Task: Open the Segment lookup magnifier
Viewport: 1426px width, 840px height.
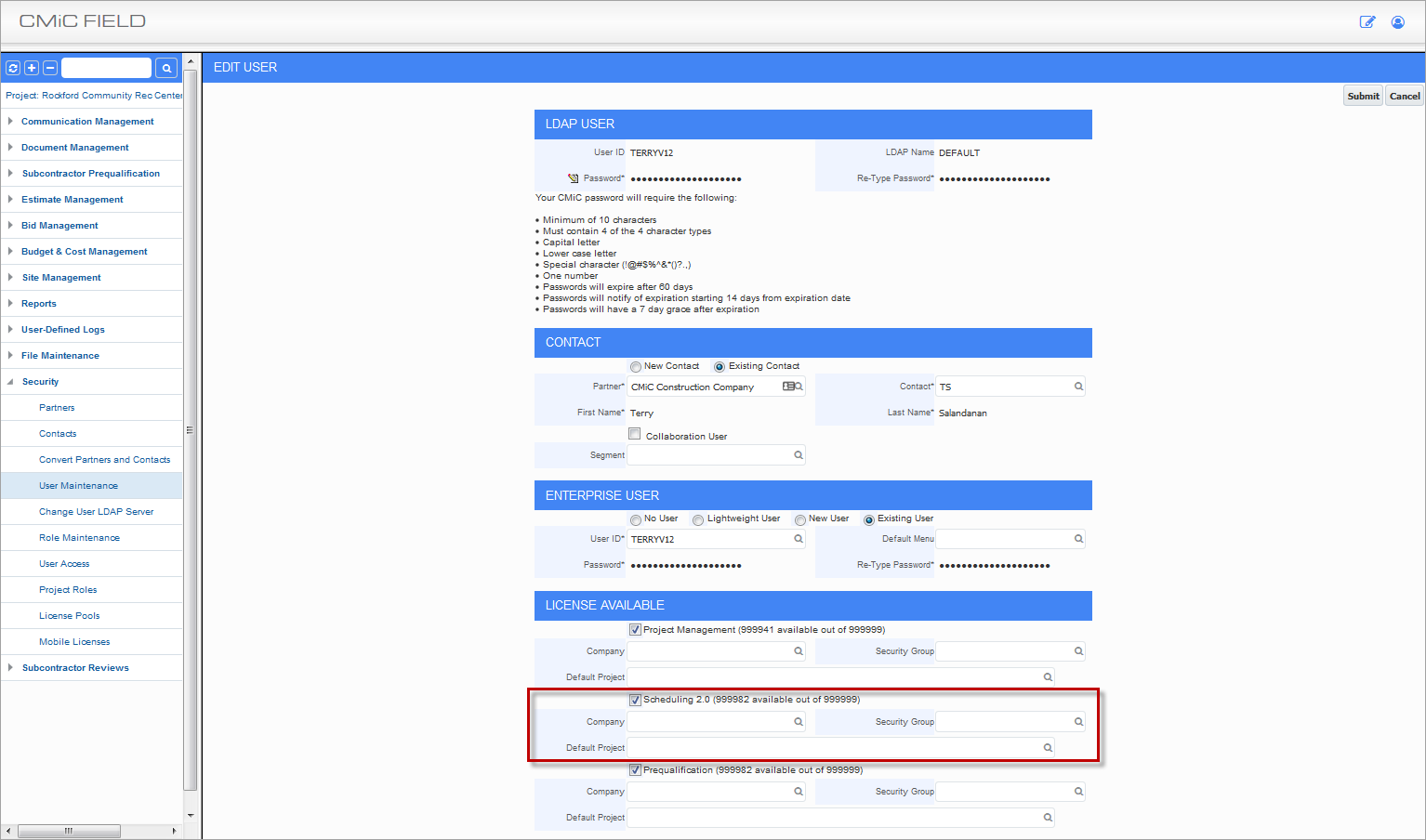Action: (798, 455)
